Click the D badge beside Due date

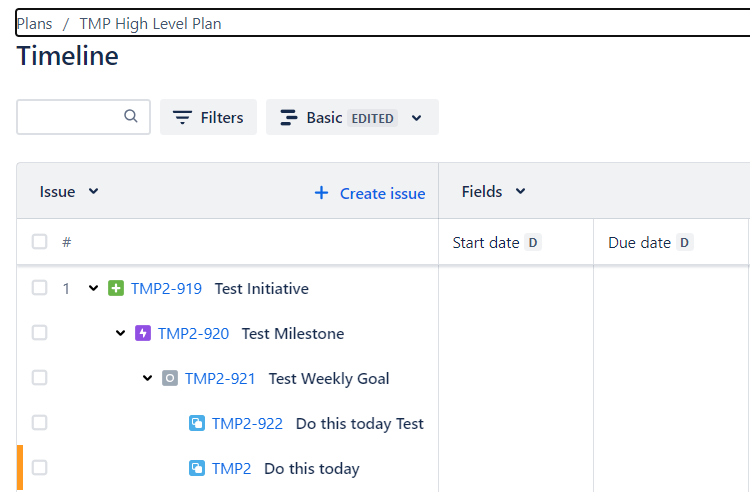click(684, 242)
